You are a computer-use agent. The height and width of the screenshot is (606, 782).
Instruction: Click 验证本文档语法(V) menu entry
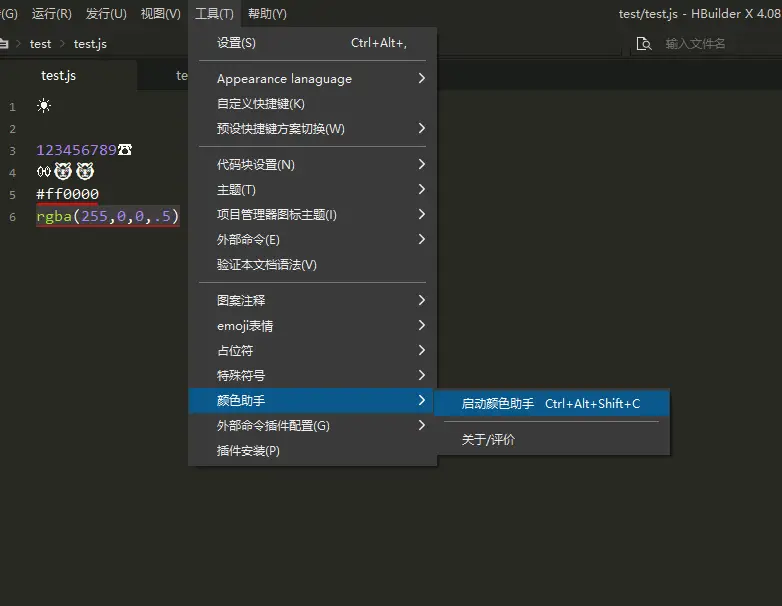click(313, 264)
